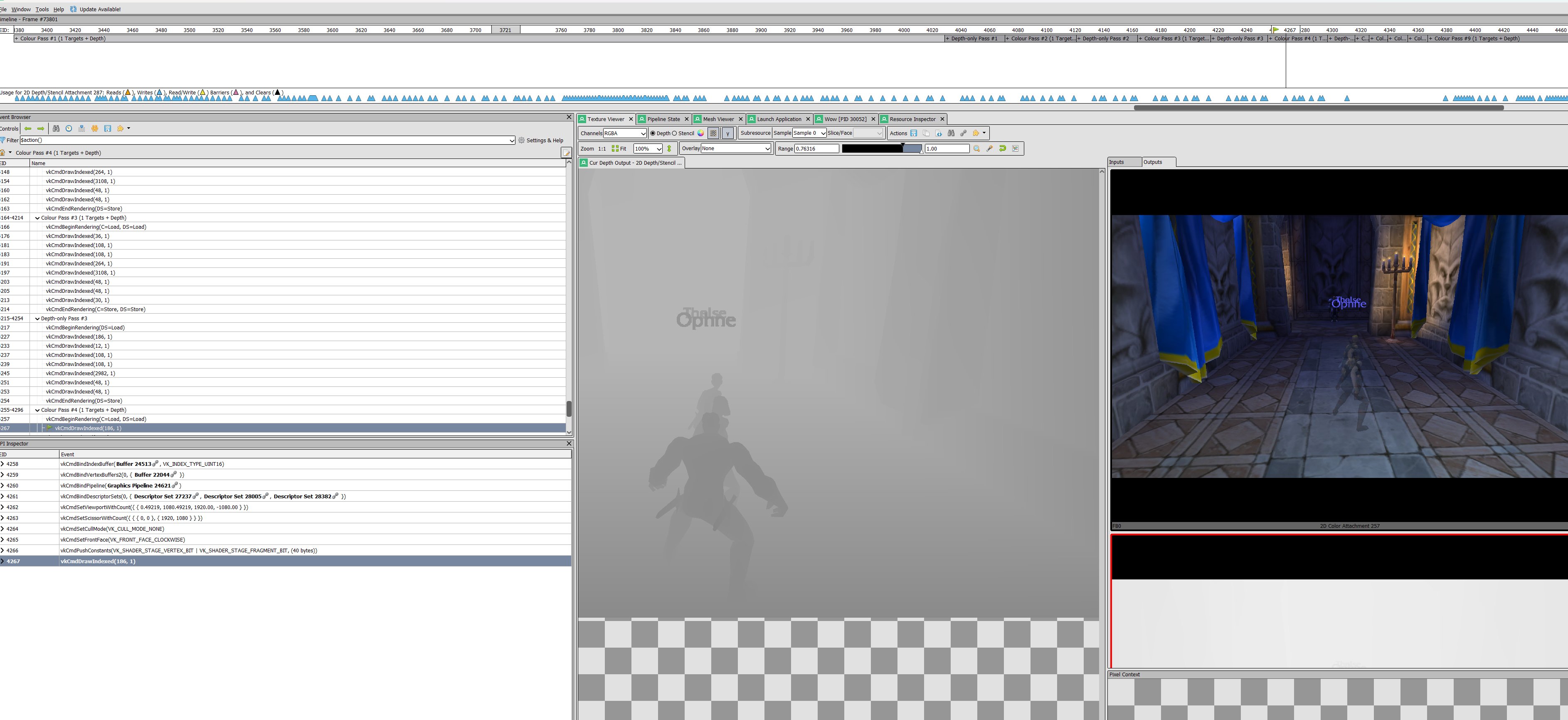Click the save texture icon next to Actions
1568x720 pixels.
coord(914,134)
